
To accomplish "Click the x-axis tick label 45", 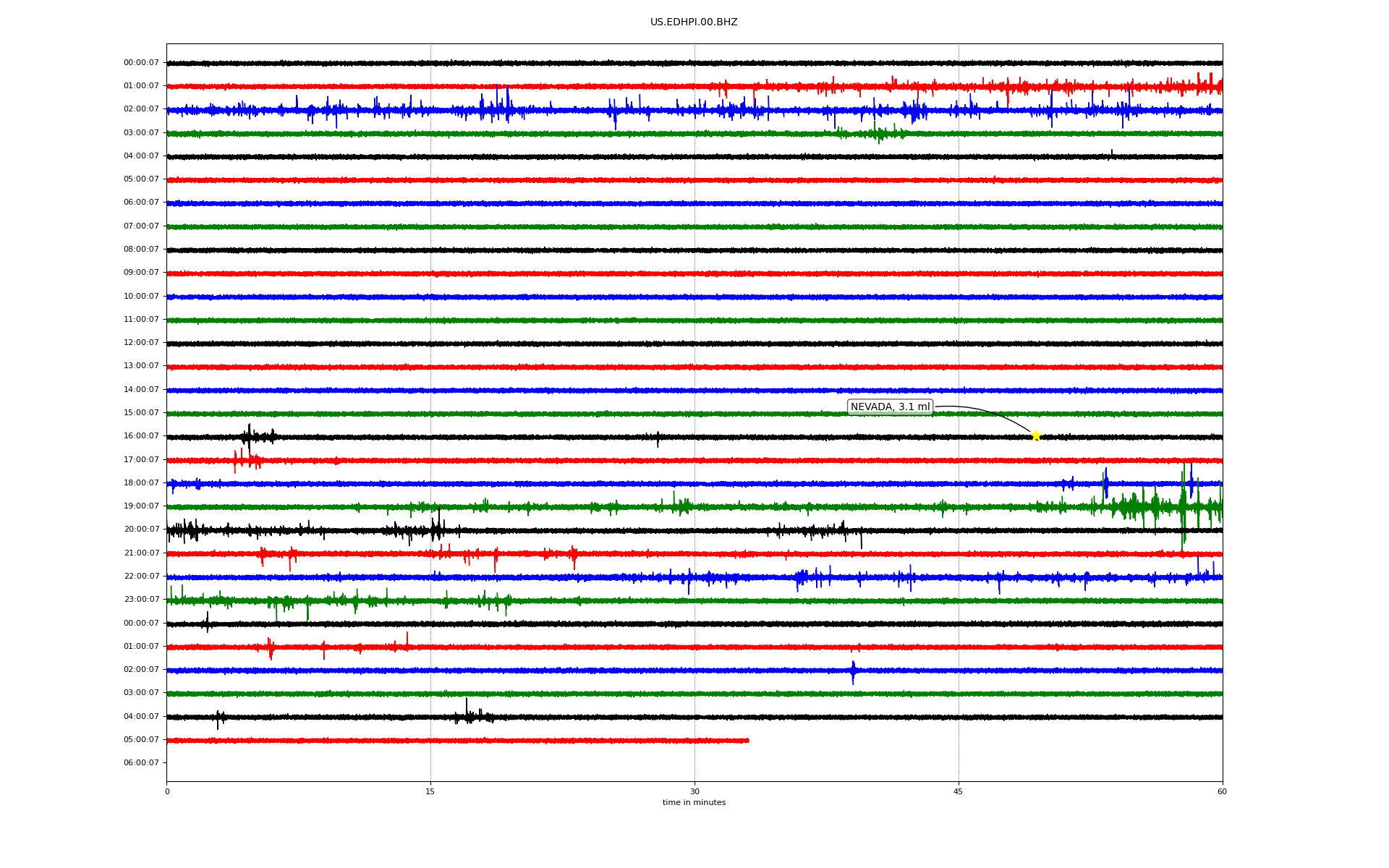I will coord(959,791).
